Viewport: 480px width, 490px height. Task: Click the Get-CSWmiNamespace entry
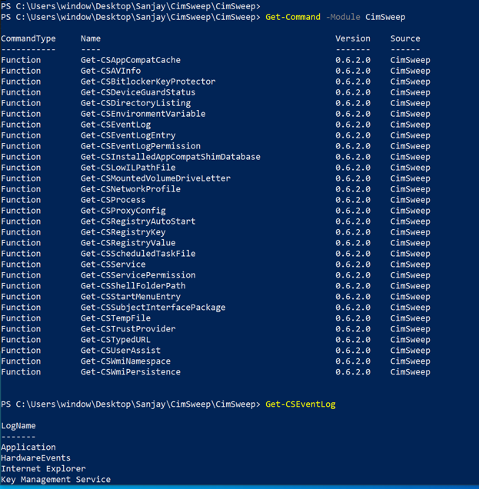(125, 361)
